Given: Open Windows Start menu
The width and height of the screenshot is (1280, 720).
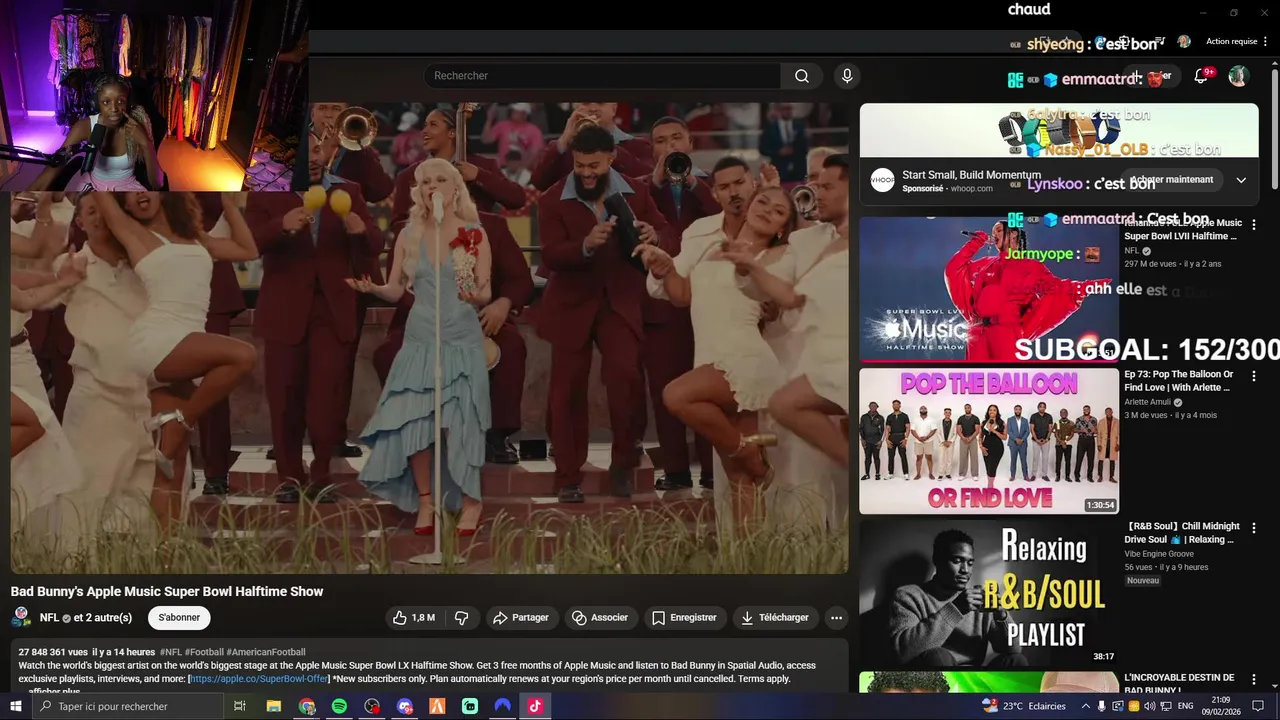Looking at the screenshot, I should pyautogui.click(x=15, y=706).
